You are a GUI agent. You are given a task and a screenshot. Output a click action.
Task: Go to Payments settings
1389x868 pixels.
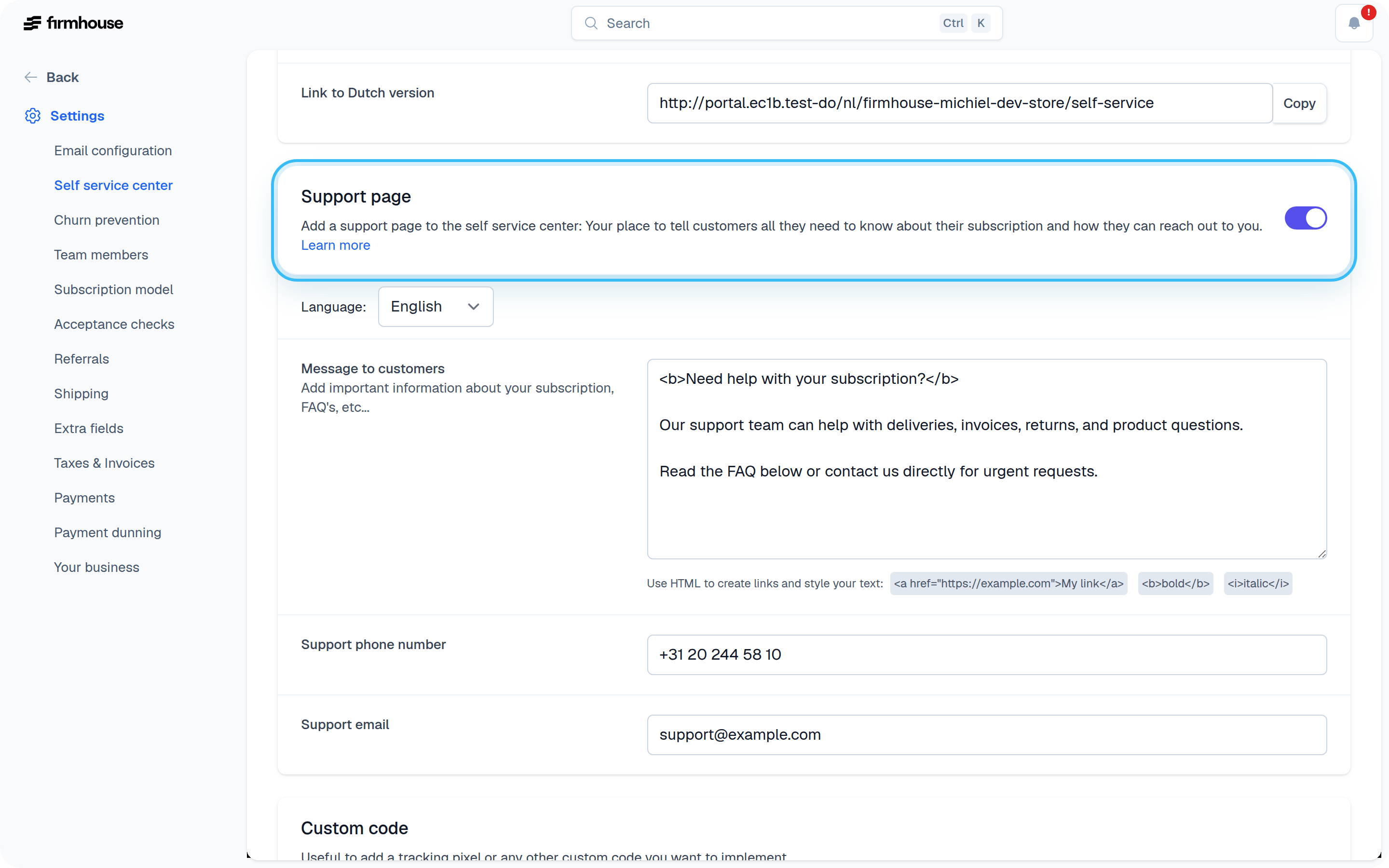point(84,498)
